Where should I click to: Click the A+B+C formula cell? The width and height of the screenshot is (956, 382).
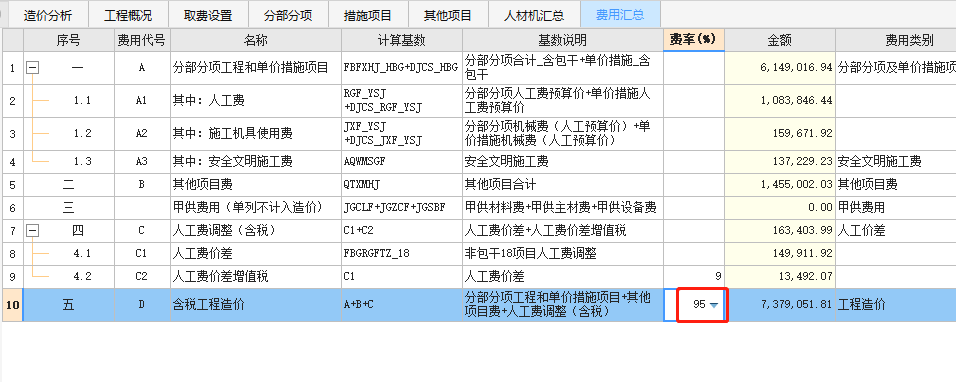click(402, 305)
